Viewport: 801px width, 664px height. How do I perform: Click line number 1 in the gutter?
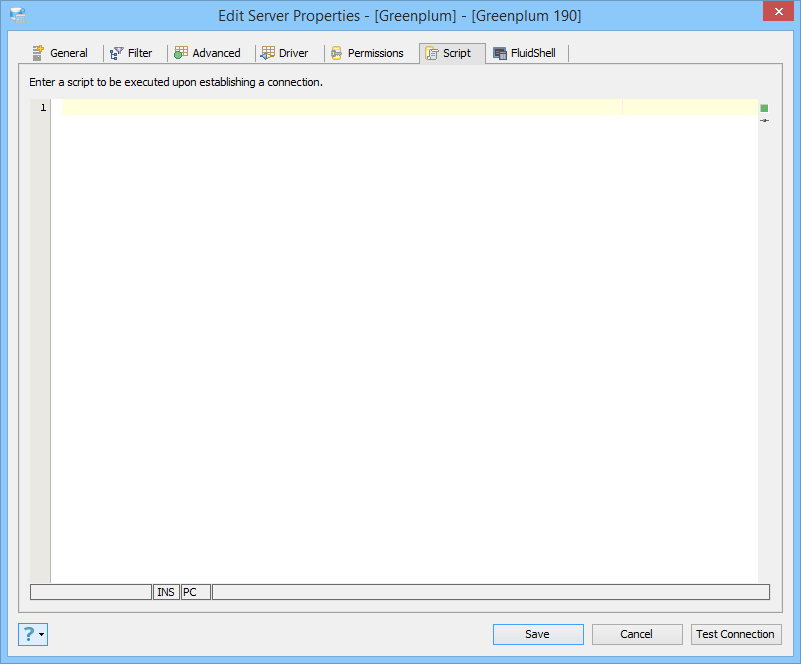click(x=43, y=107)
